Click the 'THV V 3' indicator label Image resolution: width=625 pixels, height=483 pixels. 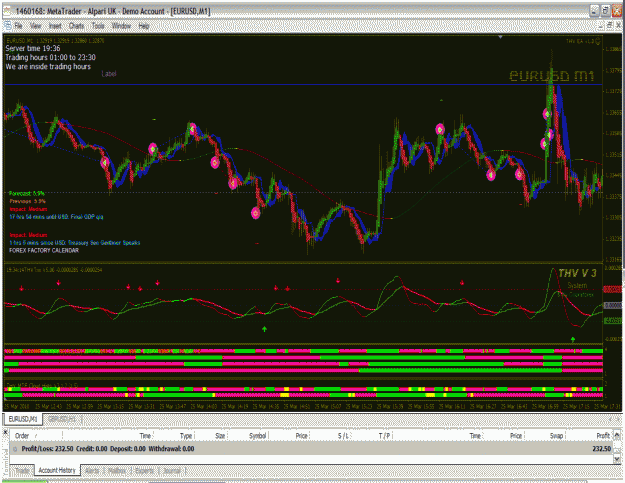pos(577,273)
